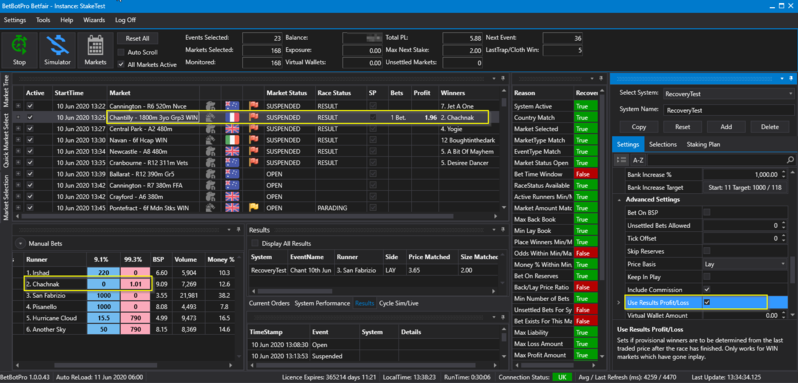Toggle the Auto Scroll checkbox
Image resolution: width=798 pixels, height=383 pixels.
[121, 52]
